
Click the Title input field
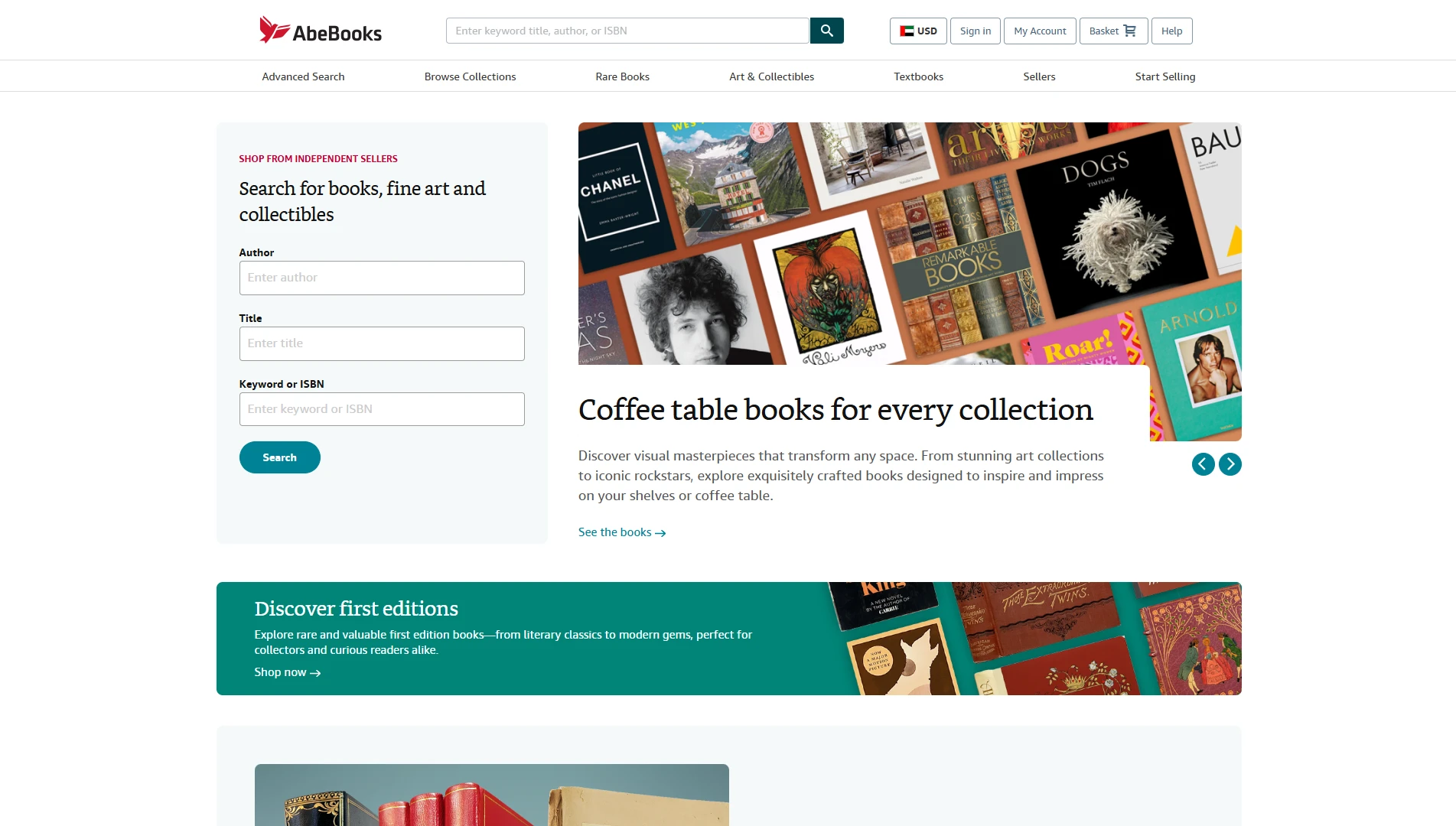pyautogui.click(x=382, y=343)
